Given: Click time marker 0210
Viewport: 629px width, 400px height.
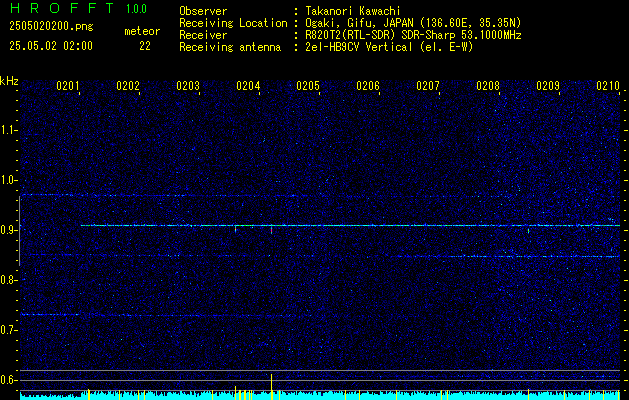Looking at the screenshot, I should 608,85.
